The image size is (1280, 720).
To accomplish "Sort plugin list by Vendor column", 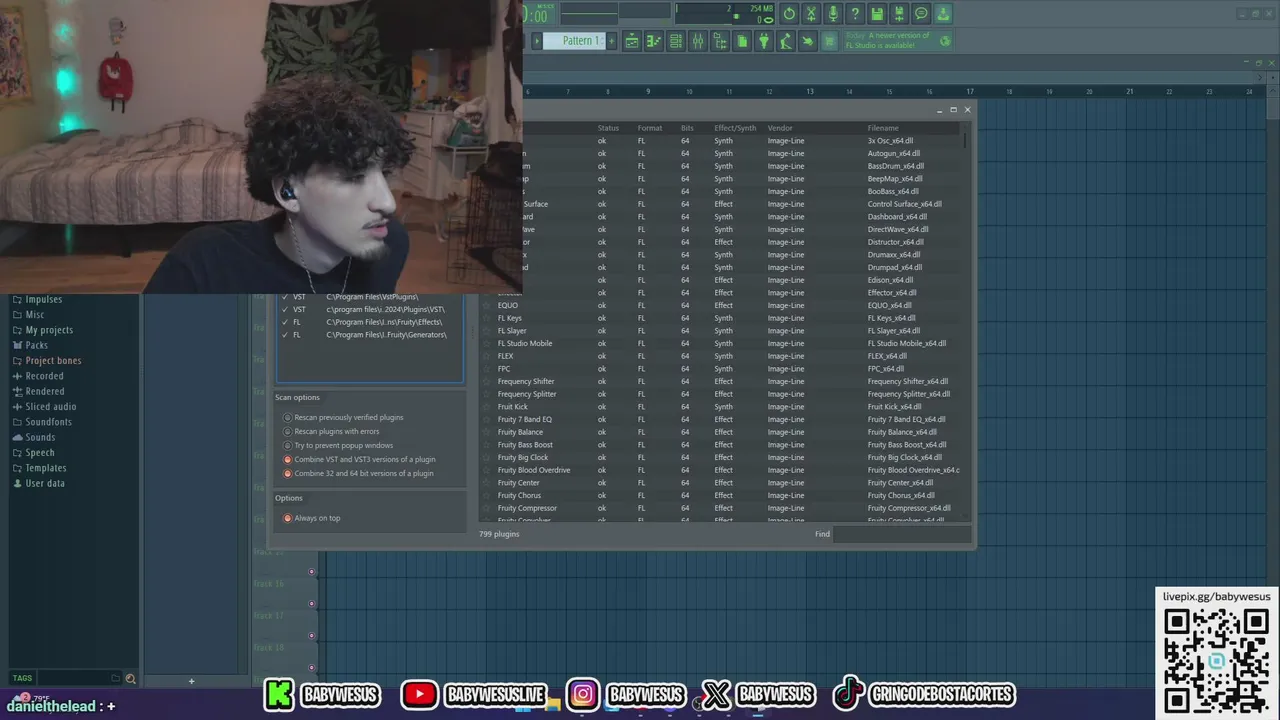I will tap(780, 128).
